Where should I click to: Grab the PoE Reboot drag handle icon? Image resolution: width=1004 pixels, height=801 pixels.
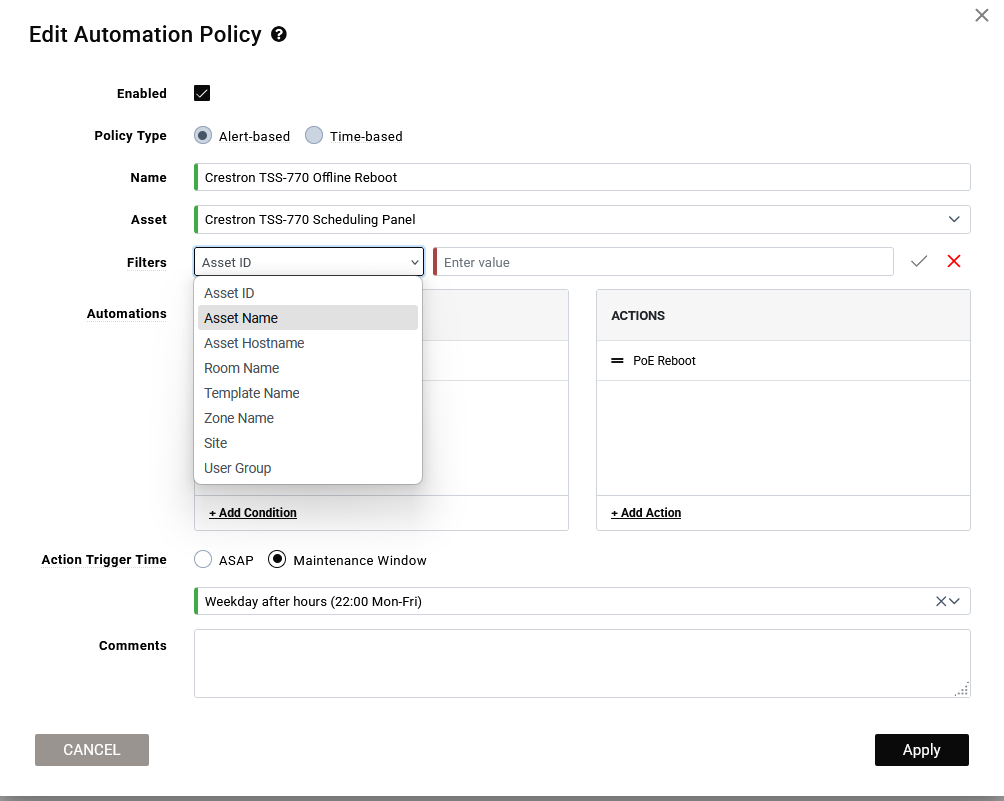tap(617, 361)
